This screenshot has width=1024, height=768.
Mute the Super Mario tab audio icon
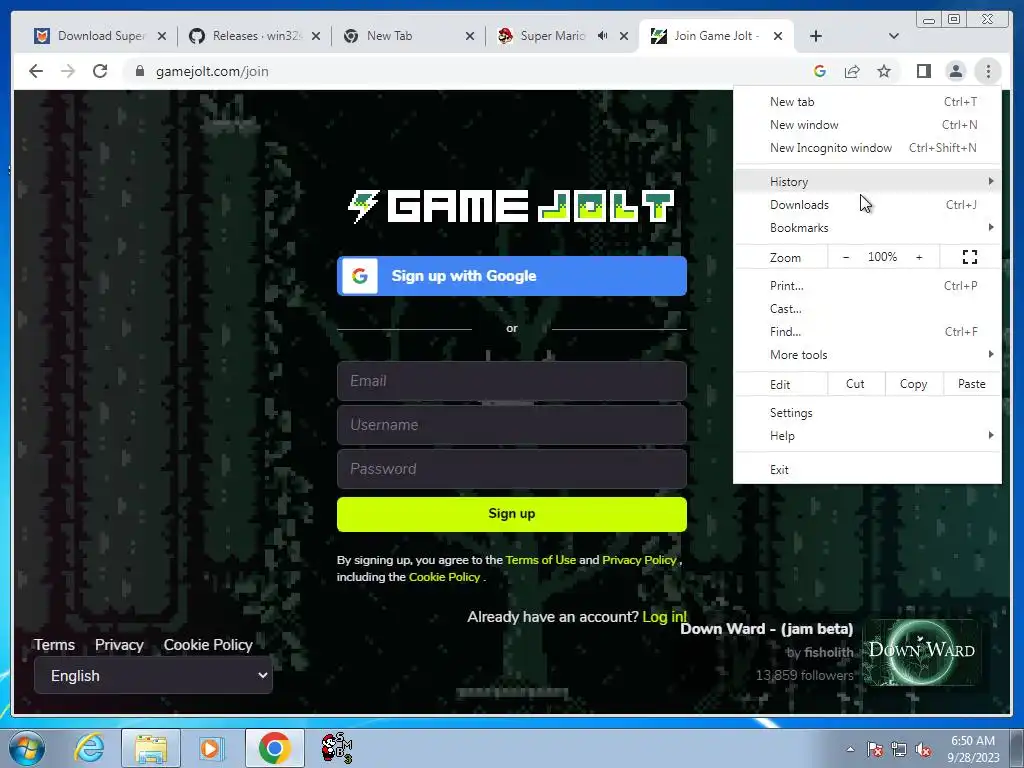(603, 36)
